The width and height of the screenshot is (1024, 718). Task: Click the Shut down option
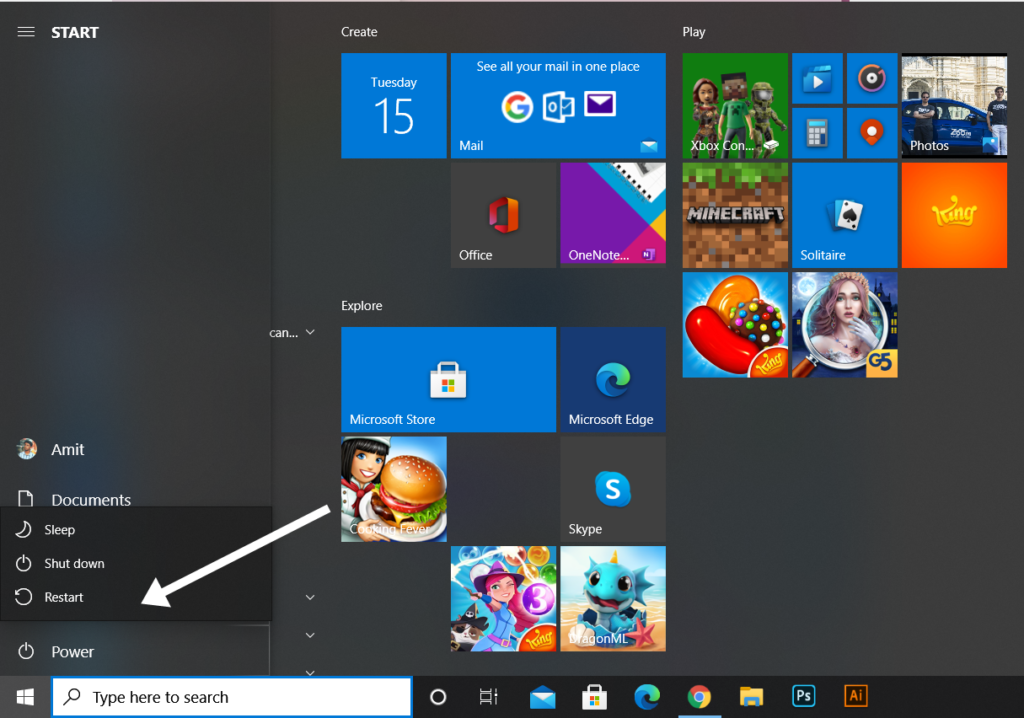(x=72, y=563)
